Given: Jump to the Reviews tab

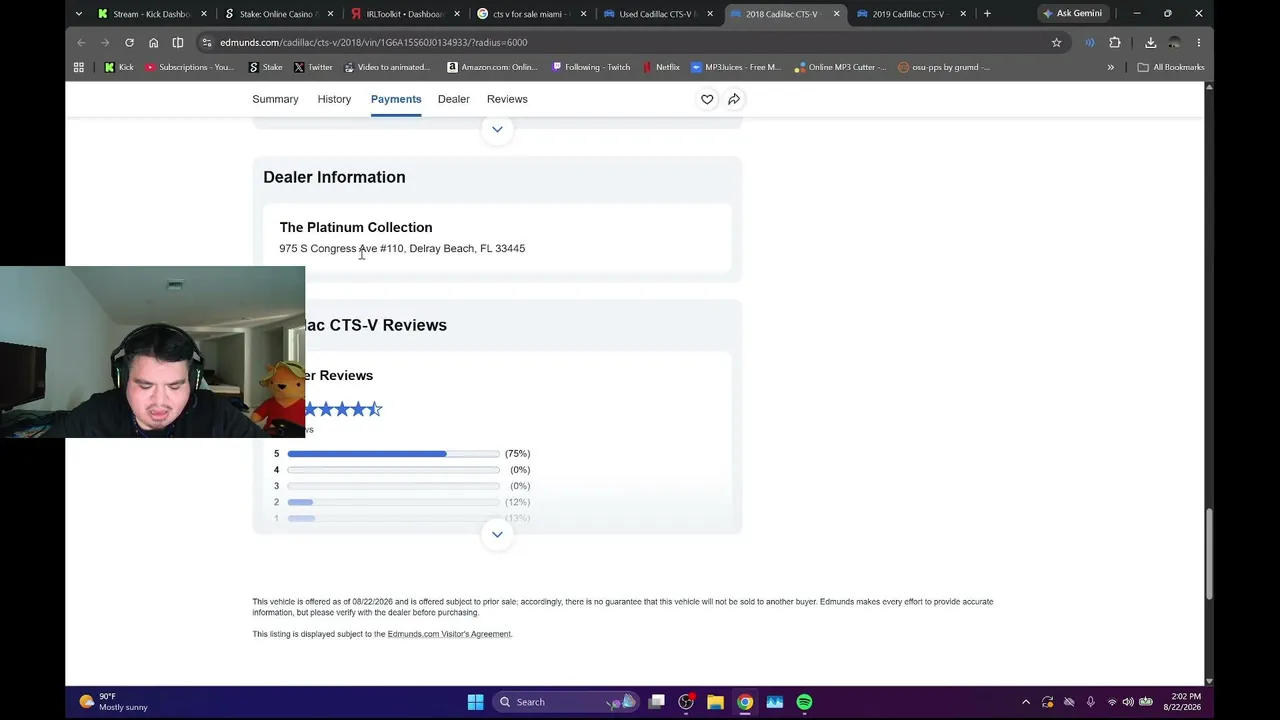Looking at the screenshot, I should coord(507,99).
